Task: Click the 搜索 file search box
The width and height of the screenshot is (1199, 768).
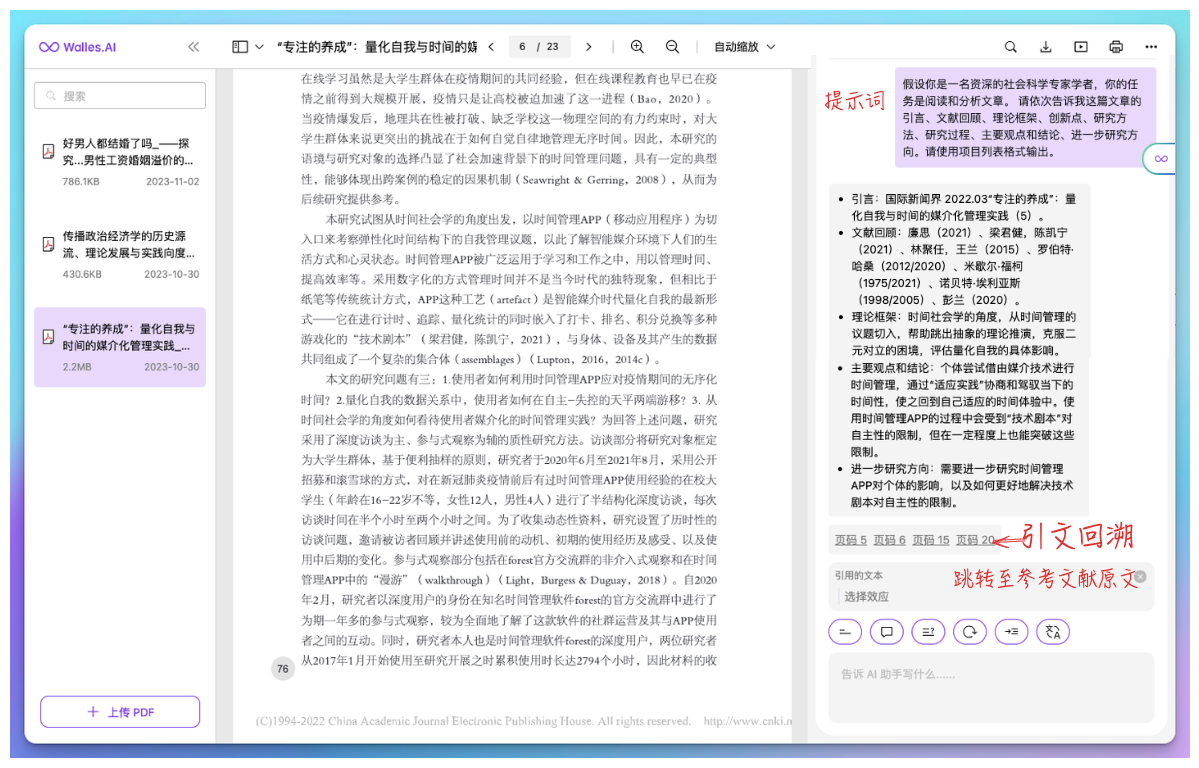Action: (120, 96)
